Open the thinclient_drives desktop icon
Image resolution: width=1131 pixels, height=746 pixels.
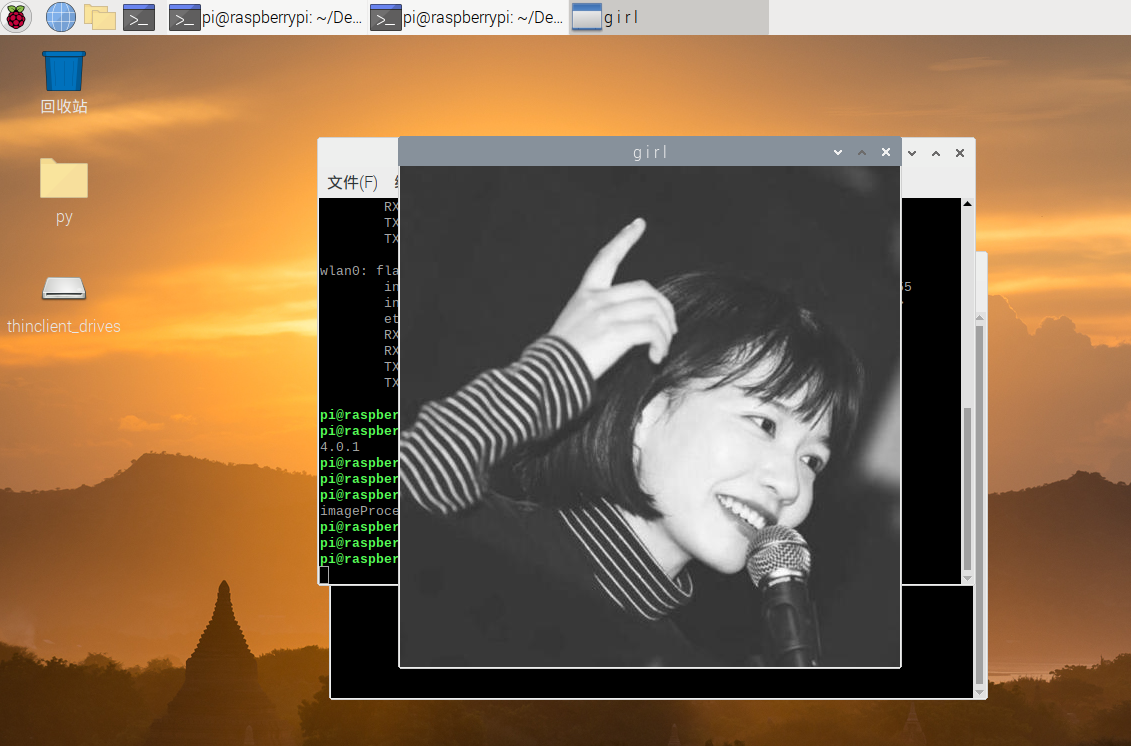(x=63, y=305)
